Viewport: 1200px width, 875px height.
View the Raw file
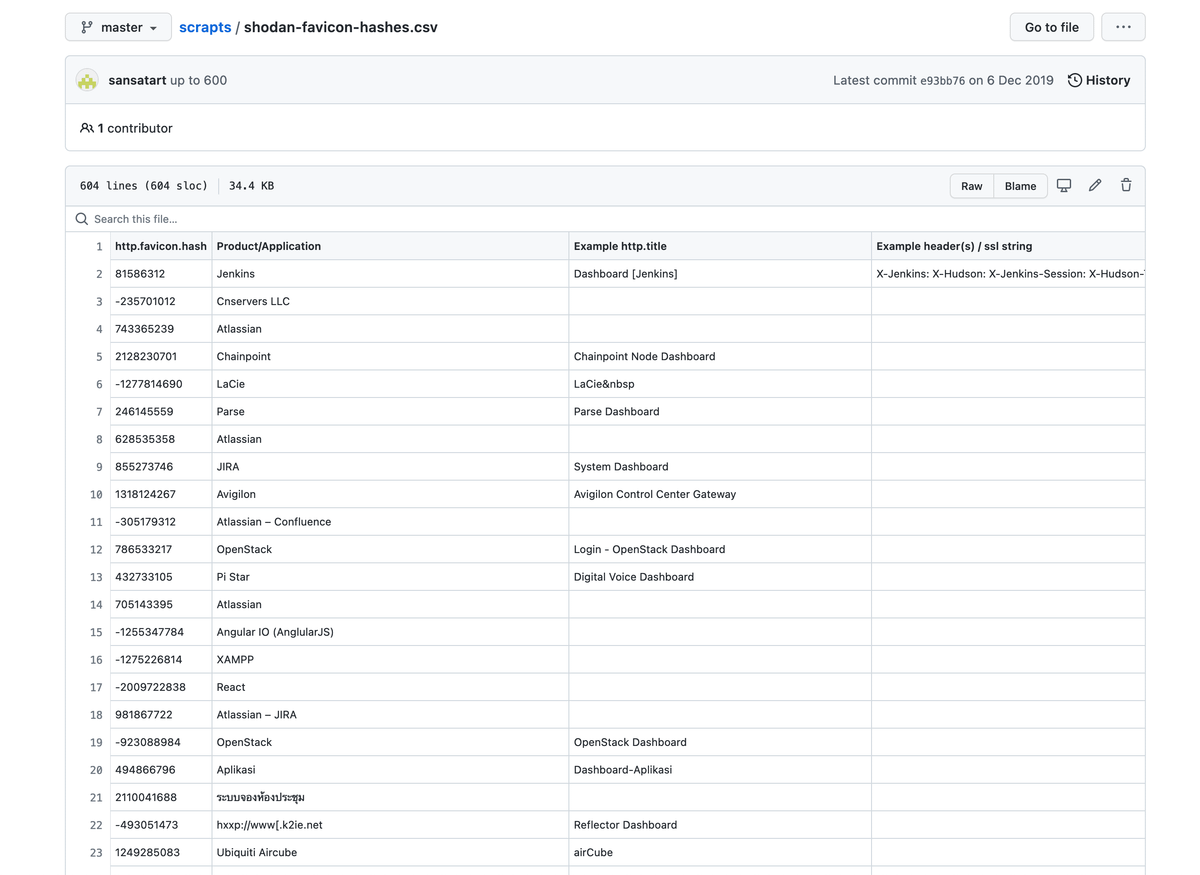pos(971,186)
